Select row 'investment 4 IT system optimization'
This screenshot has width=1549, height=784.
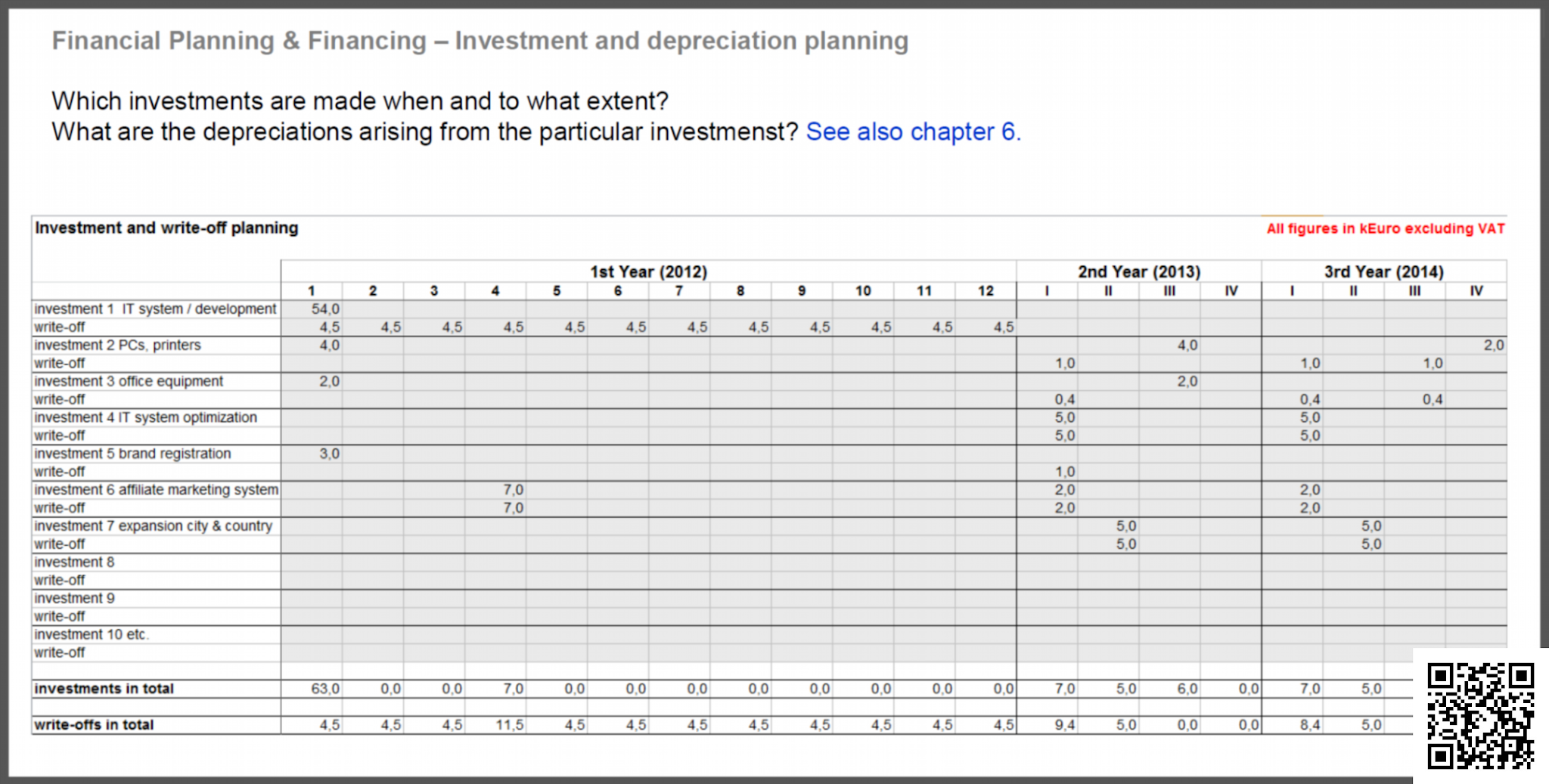[769, 418]
